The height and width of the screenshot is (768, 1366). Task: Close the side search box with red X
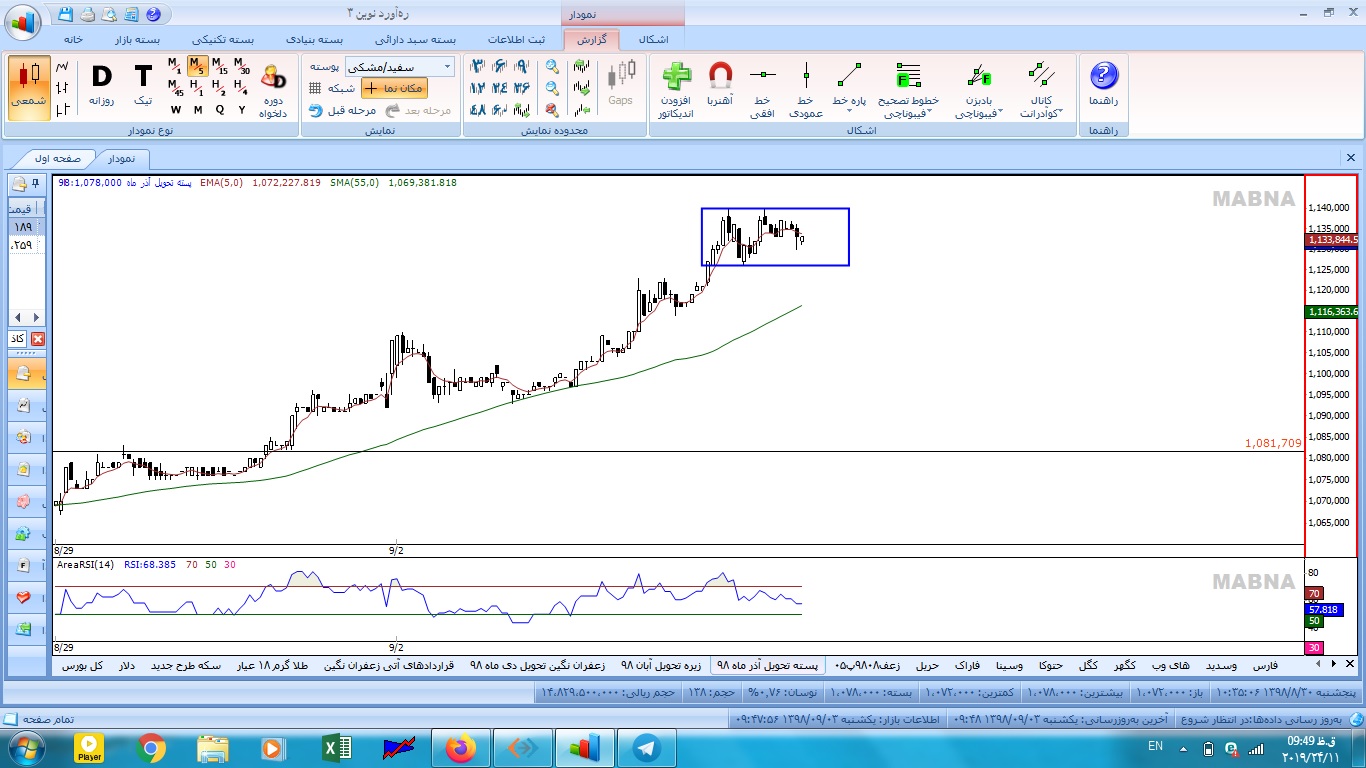tap(39, 339)
